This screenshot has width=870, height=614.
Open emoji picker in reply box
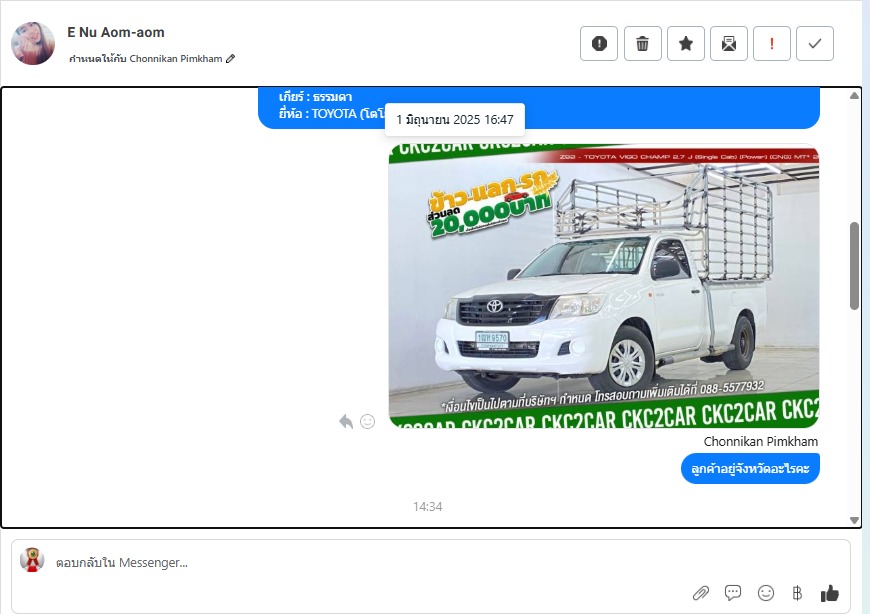pyautogui.click(x=766, y=593)
